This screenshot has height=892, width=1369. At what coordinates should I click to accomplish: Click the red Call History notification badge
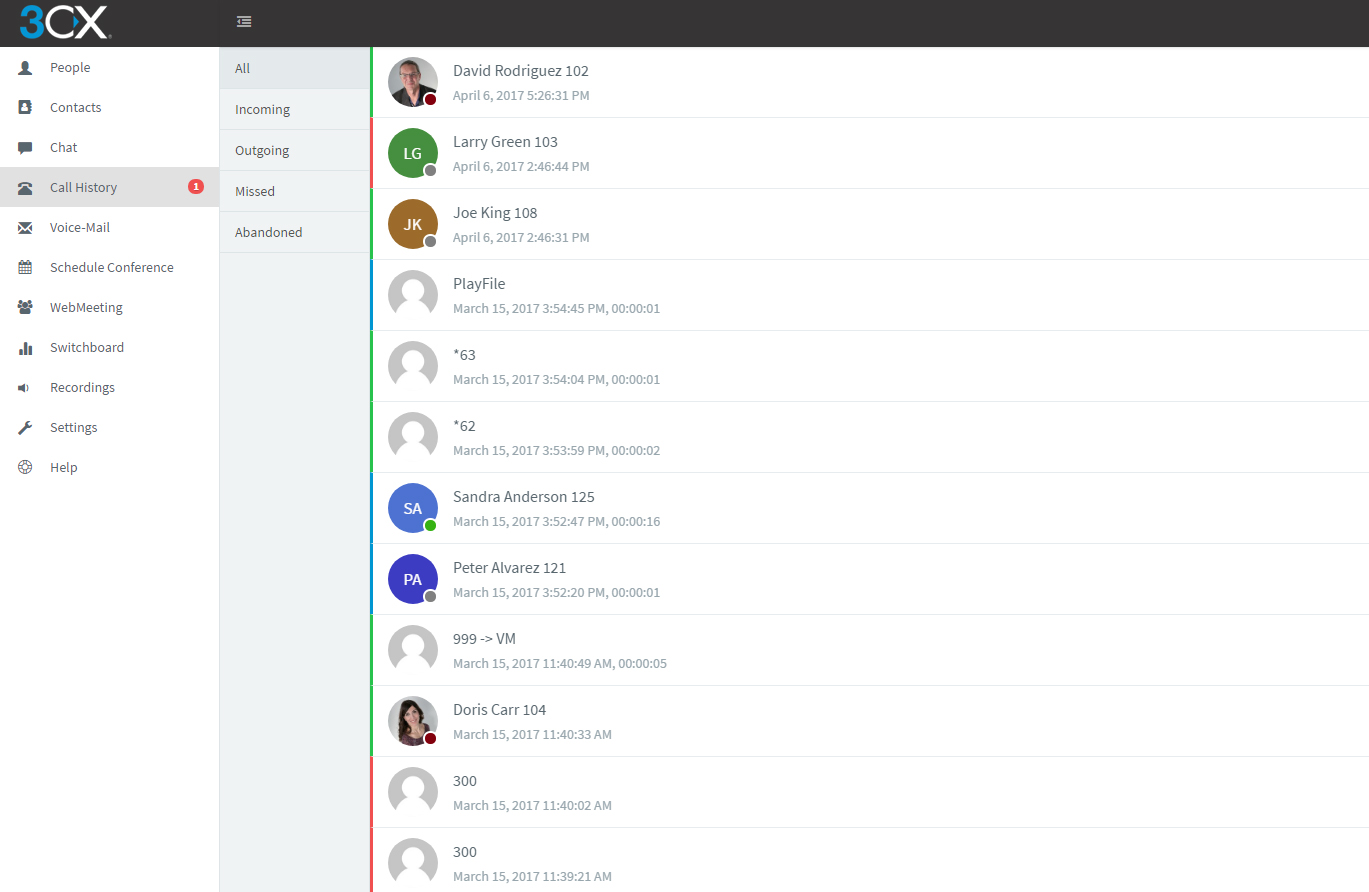[196, 186]
